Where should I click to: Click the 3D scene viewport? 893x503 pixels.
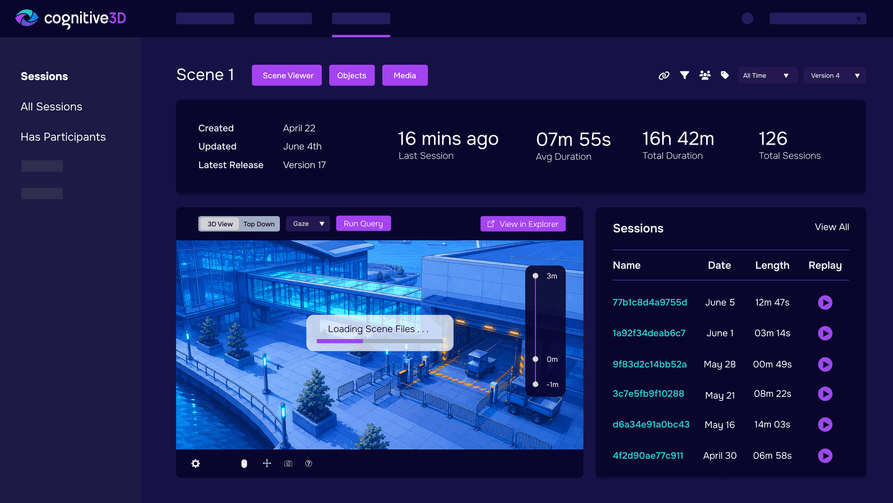379,345
